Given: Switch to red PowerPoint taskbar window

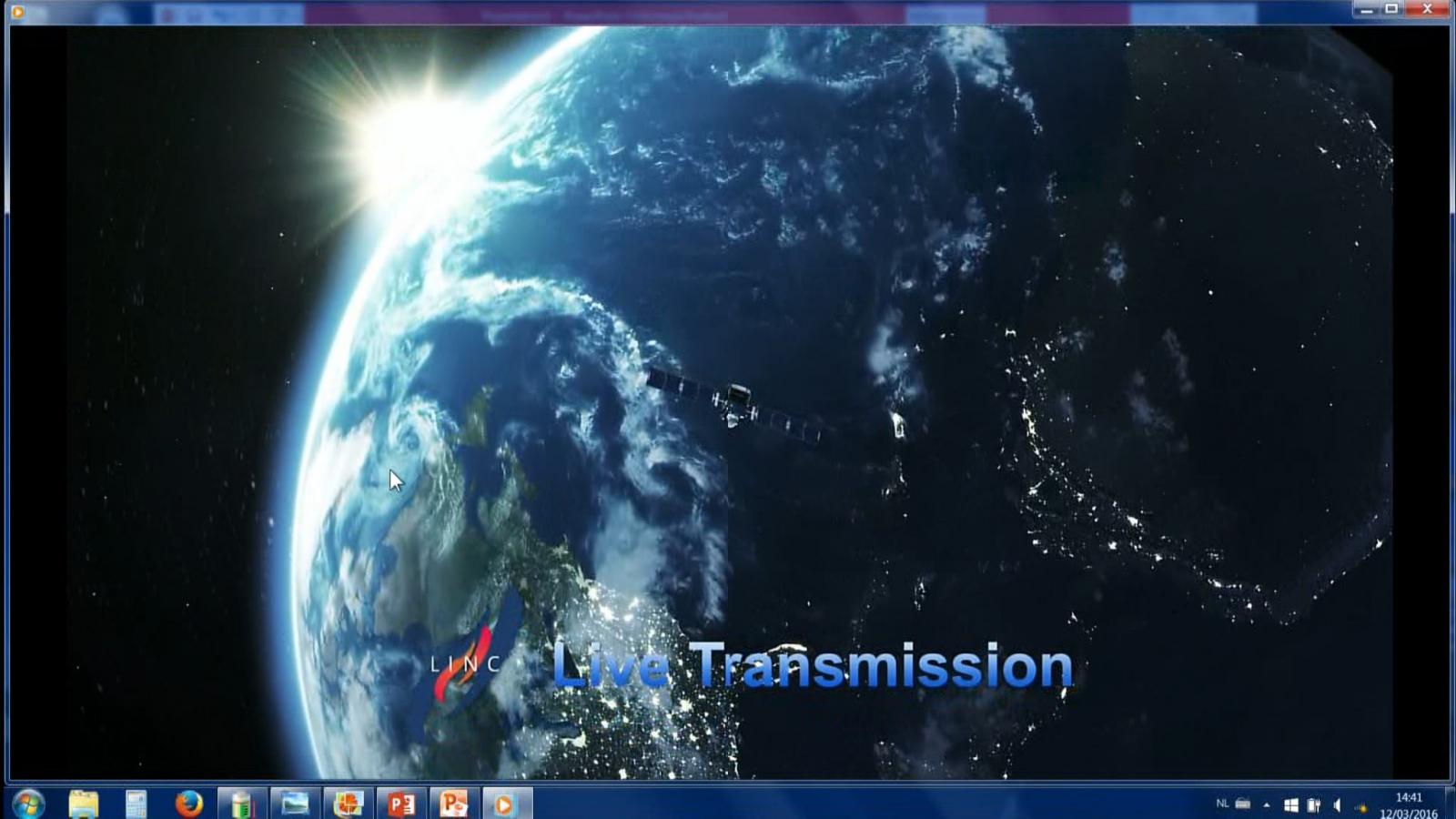Looking at the screenshot, I should pyautogui.click(x=401, y=804).
